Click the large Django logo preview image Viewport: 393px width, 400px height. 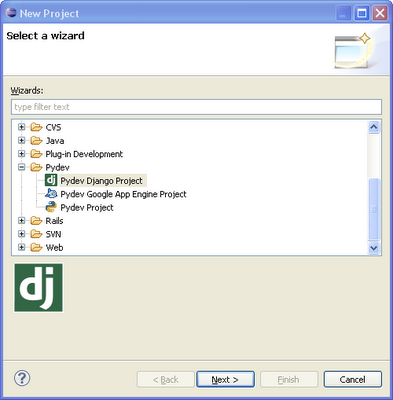click(38, 288)
